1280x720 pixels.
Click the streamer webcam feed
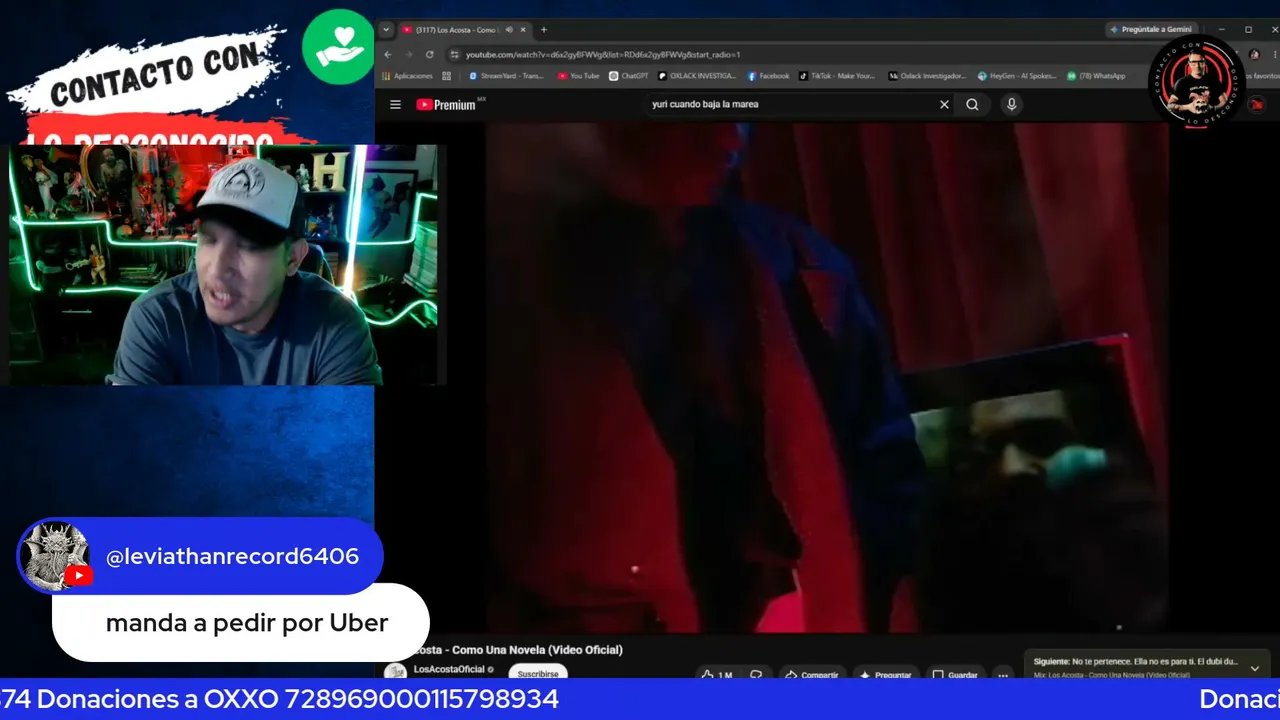(224, 265)
